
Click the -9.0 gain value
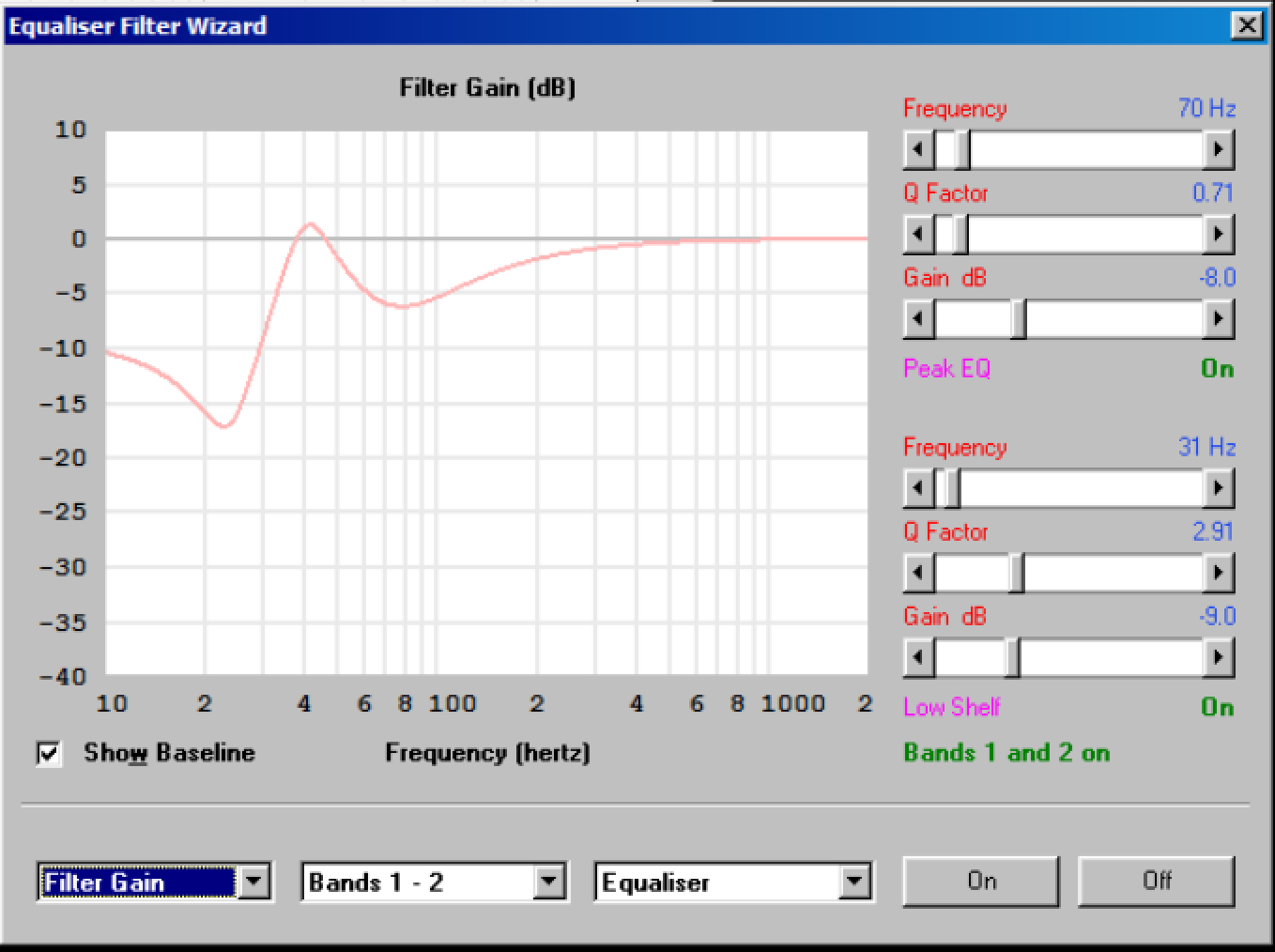coord(1217,617)
